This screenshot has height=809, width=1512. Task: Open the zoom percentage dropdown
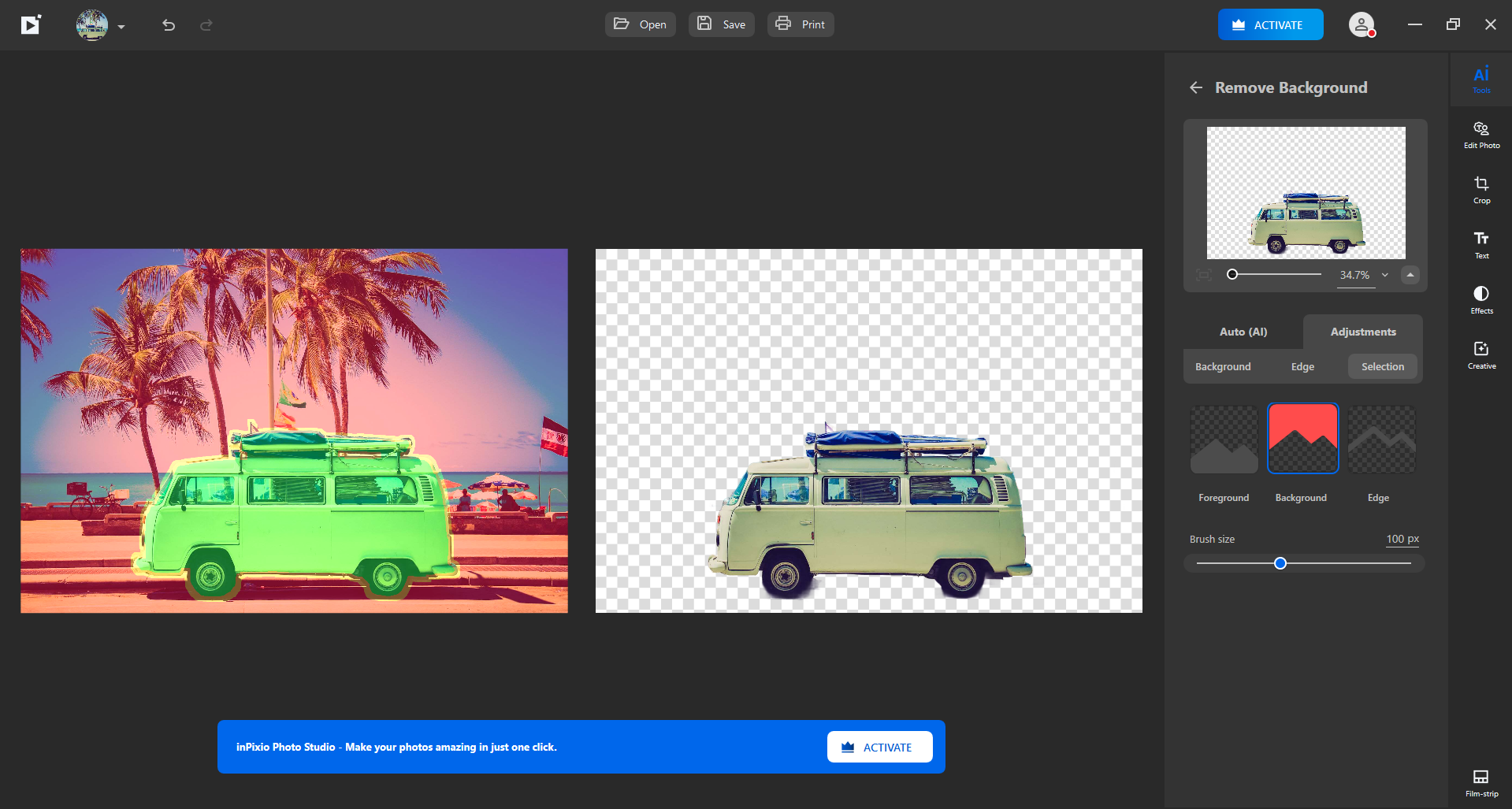point(1384,275)
